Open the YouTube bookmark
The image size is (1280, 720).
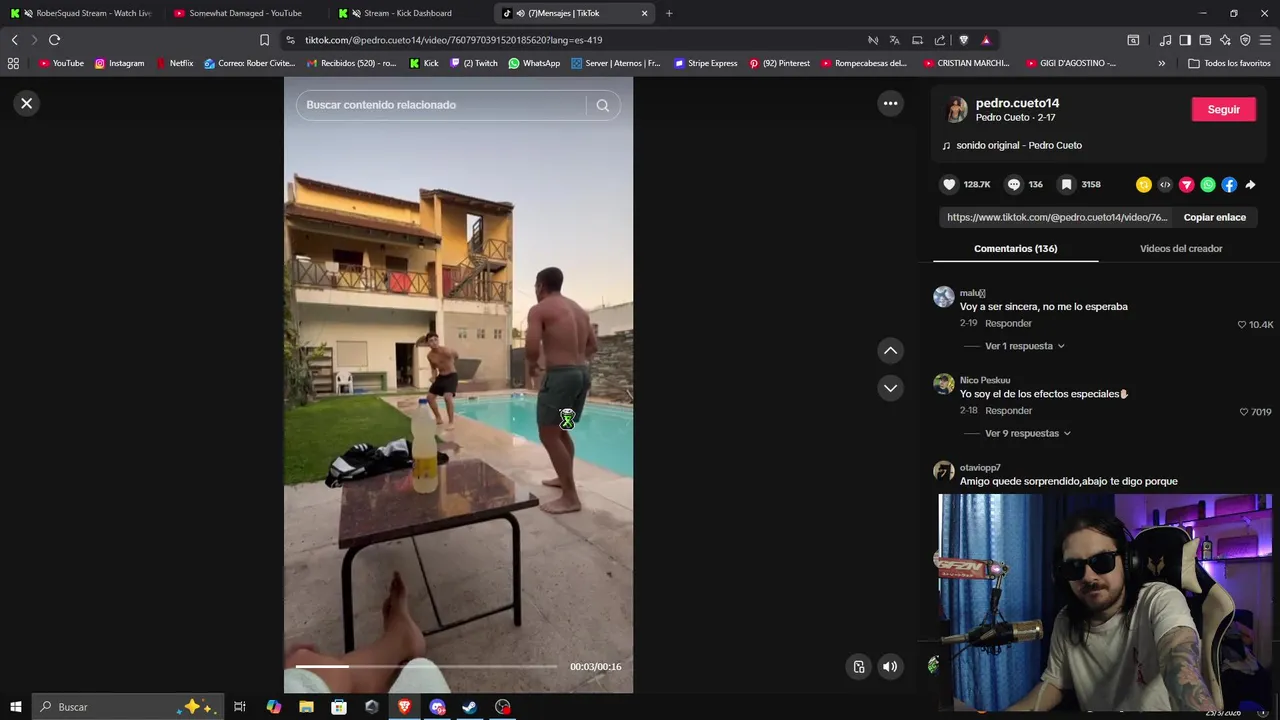[61, 63]
